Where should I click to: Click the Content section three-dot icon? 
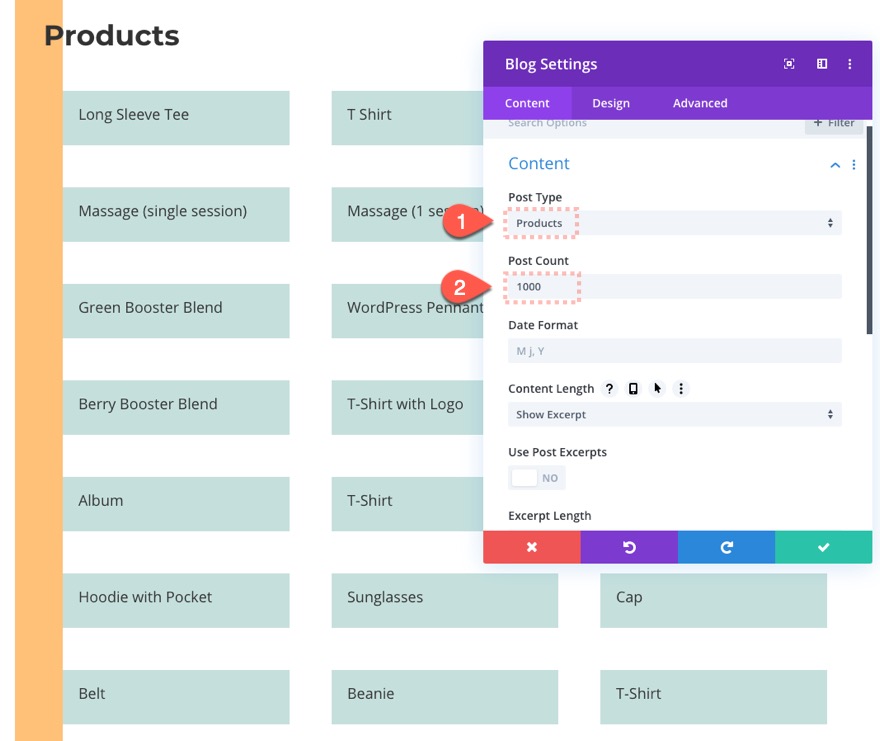tap(853, 163)
